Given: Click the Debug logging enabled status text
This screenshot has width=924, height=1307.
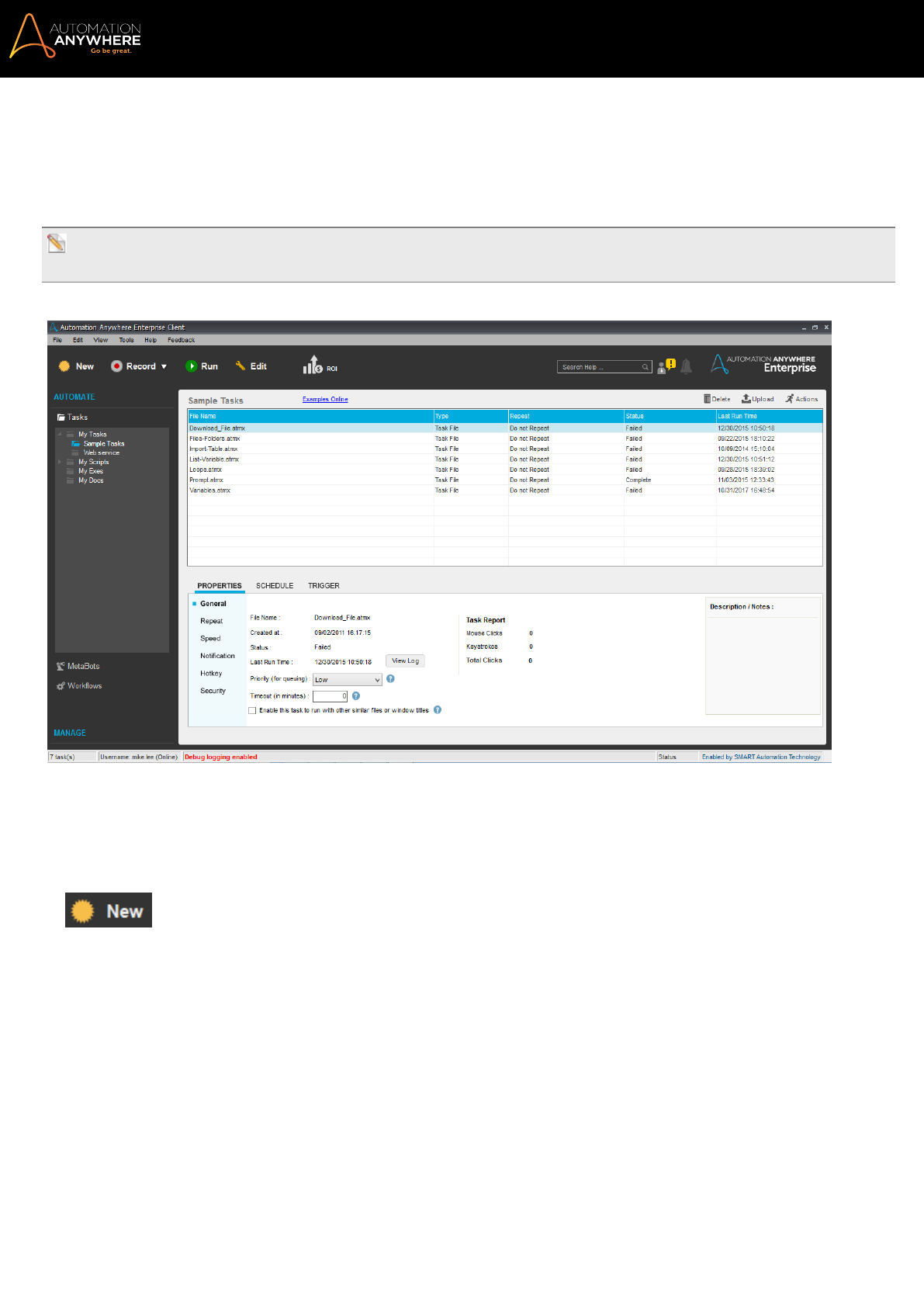Looking at the screenshot, I should point(221,758).
